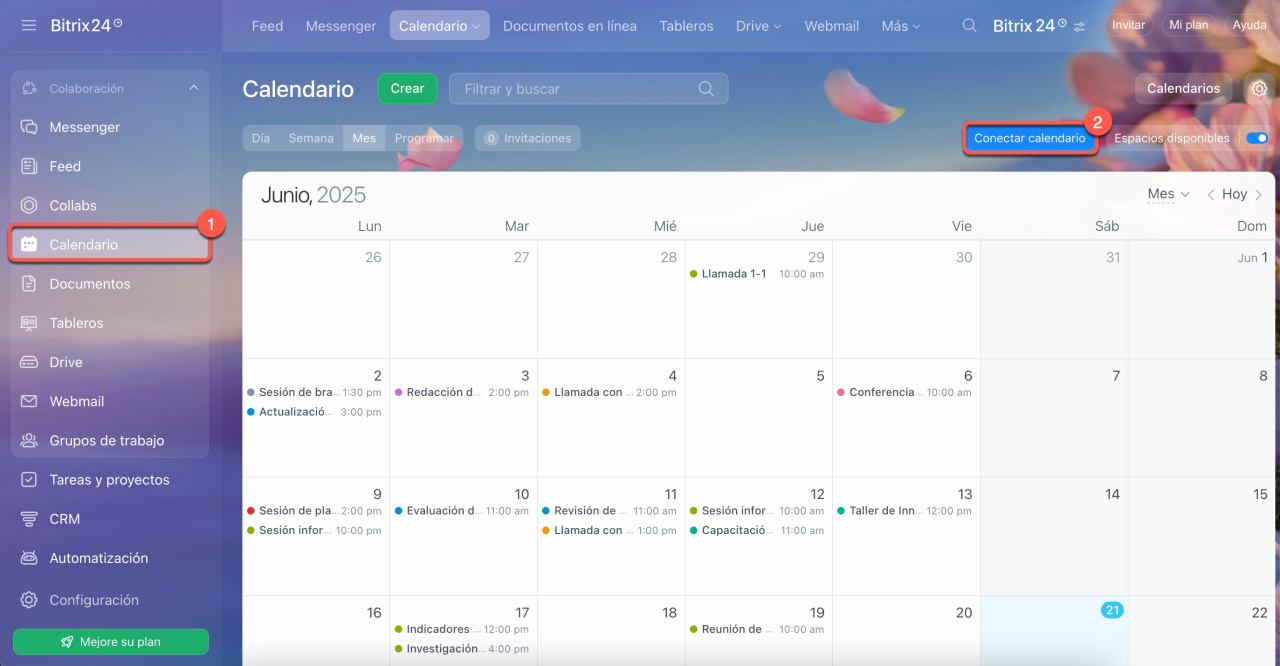
Task: Click the Invitar button
Action: pos(1129,25)
